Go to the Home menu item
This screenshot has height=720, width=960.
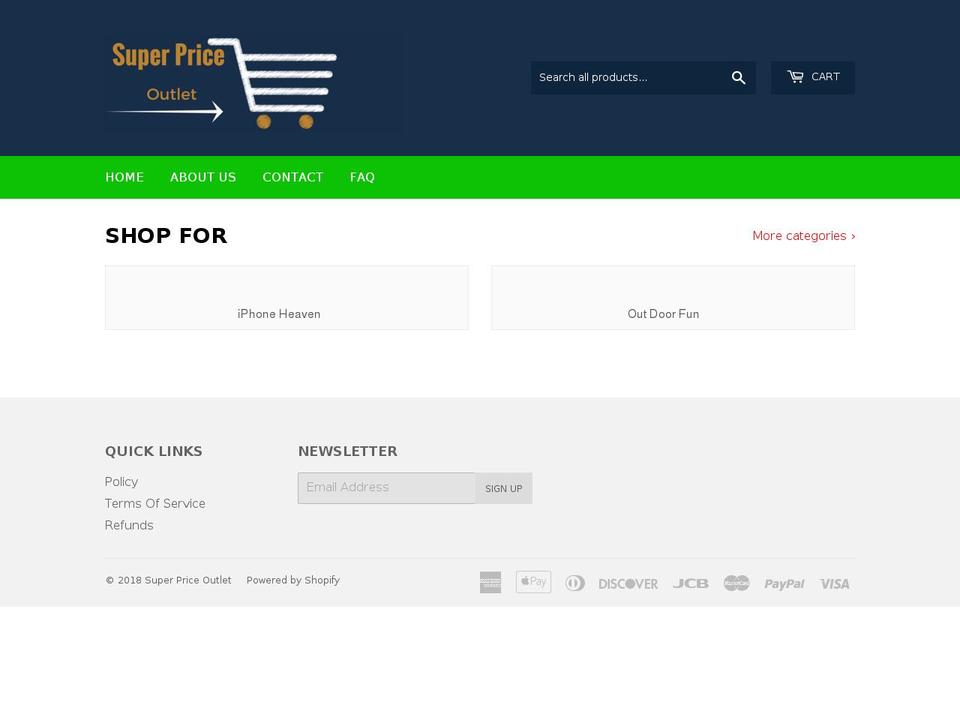coord(124,178)
